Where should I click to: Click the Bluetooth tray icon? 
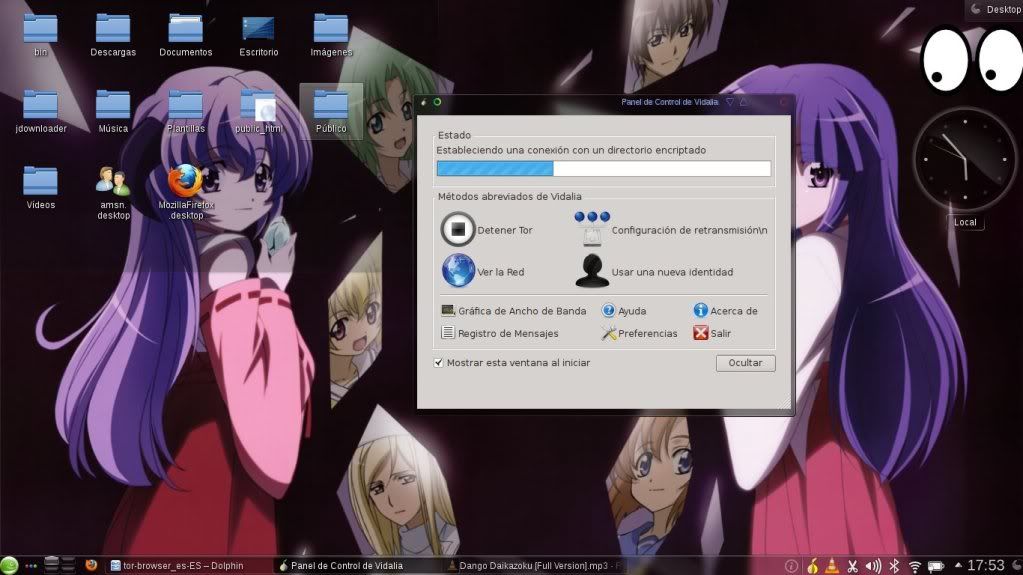894,566
